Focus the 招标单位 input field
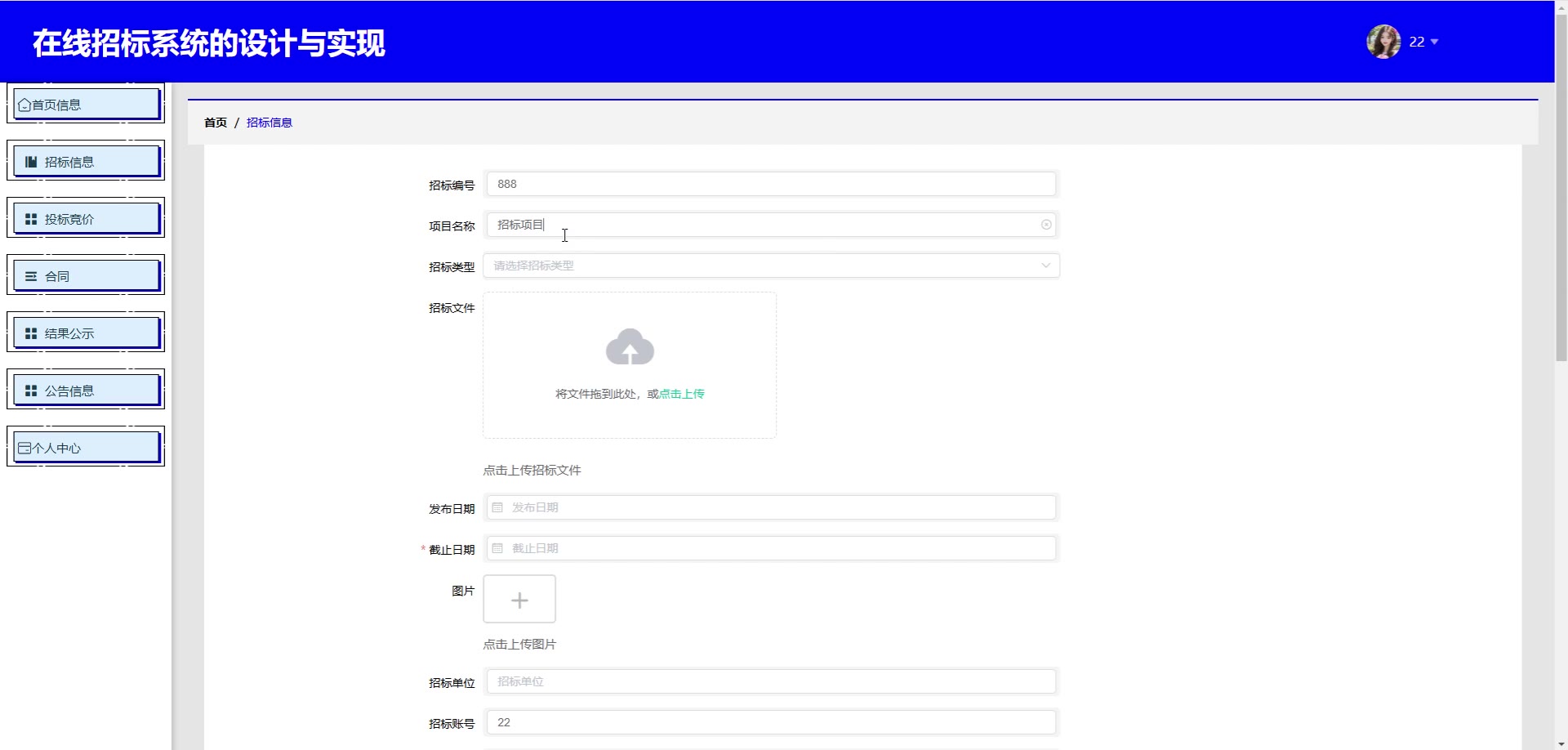The image size is (1568, 750). [771, 681]
